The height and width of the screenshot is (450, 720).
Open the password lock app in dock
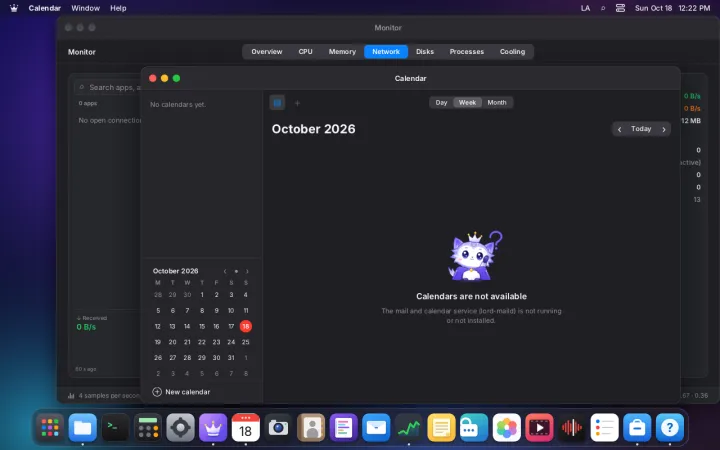pos(474,428)
